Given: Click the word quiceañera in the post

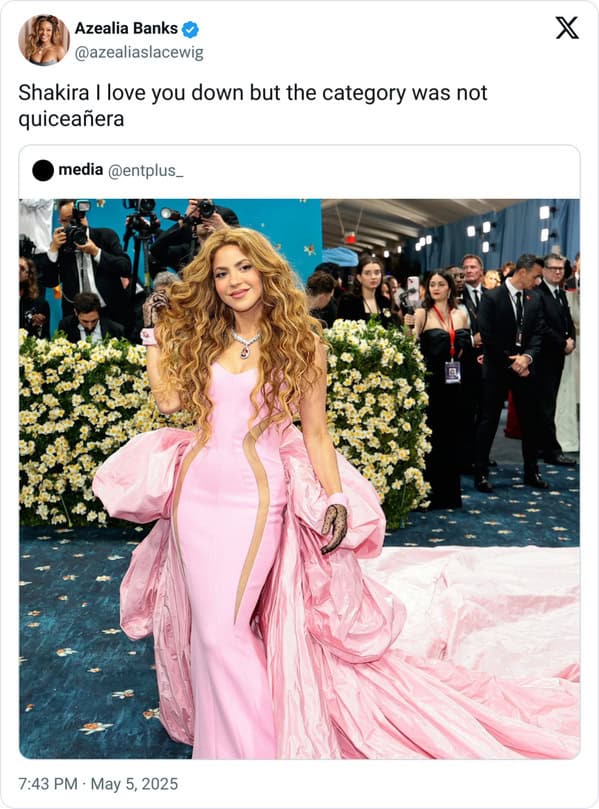Looking at the screenshot, I should tap(71, 119).
